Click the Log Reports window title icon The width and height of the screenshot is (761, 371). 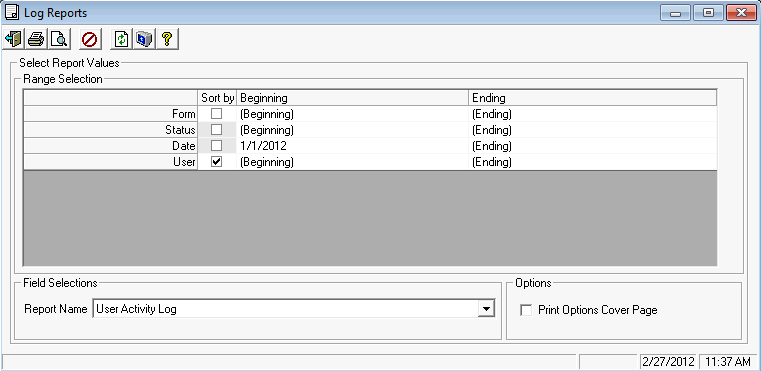click(12, 13)
